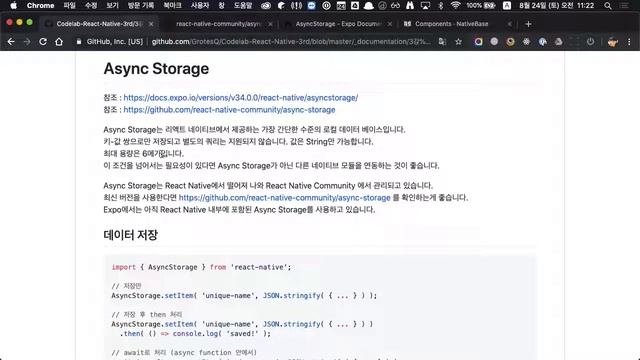Close the AsyncStorage - Expo tab
640x360 pixels.
pos(390,24)
